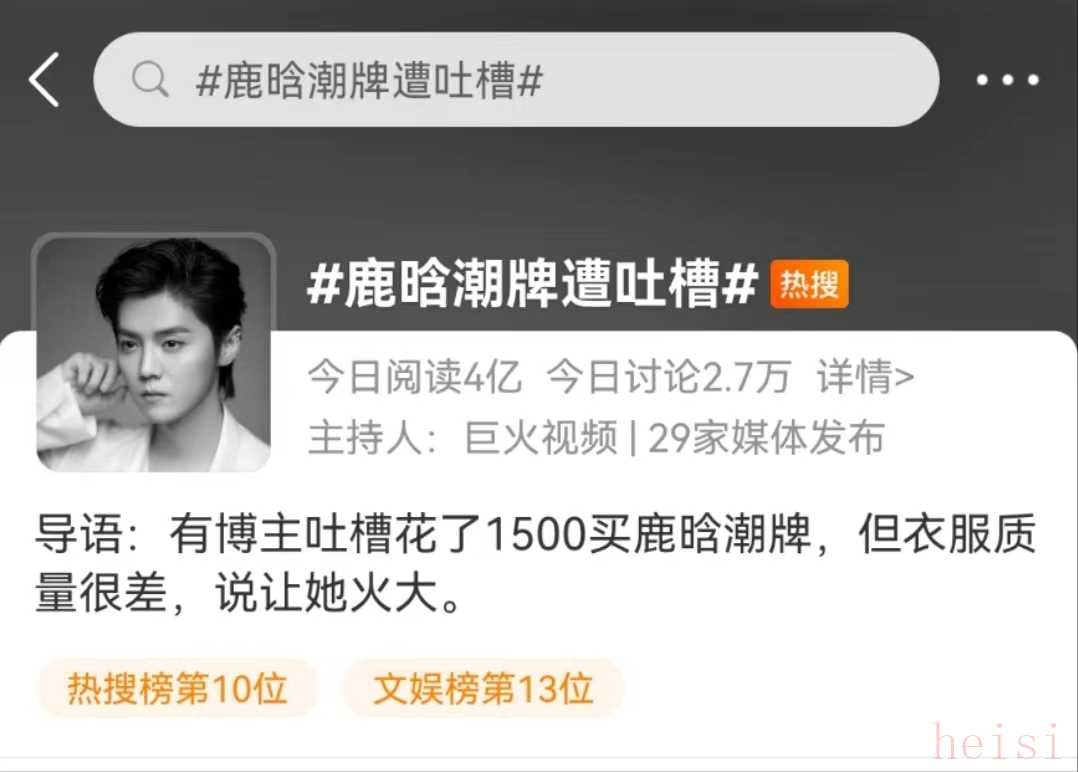This screenshot has height=772, width=1078.
Task: Open host account 巨火视频
Action: (541, 438)
